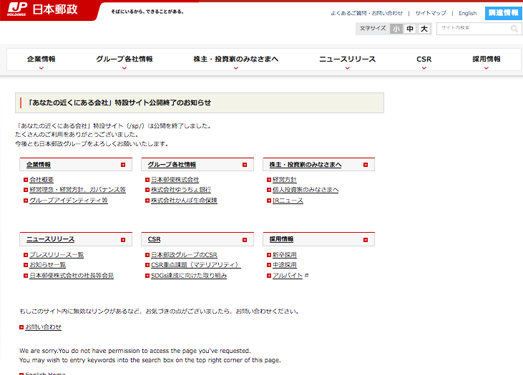This screenshot has height=375, width=523.
Task: Switch to the English site
Action: coord(468,13)
